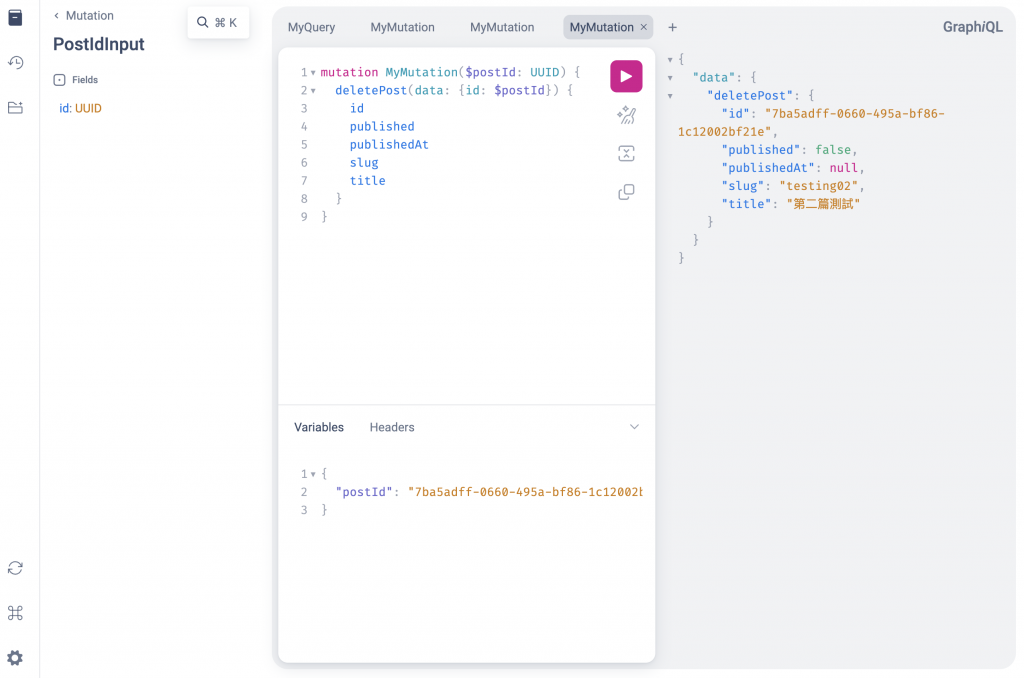Click the Fields section label
This screenshot has width=1024, height=678.
pyautogui.click(x=84, y=80)
